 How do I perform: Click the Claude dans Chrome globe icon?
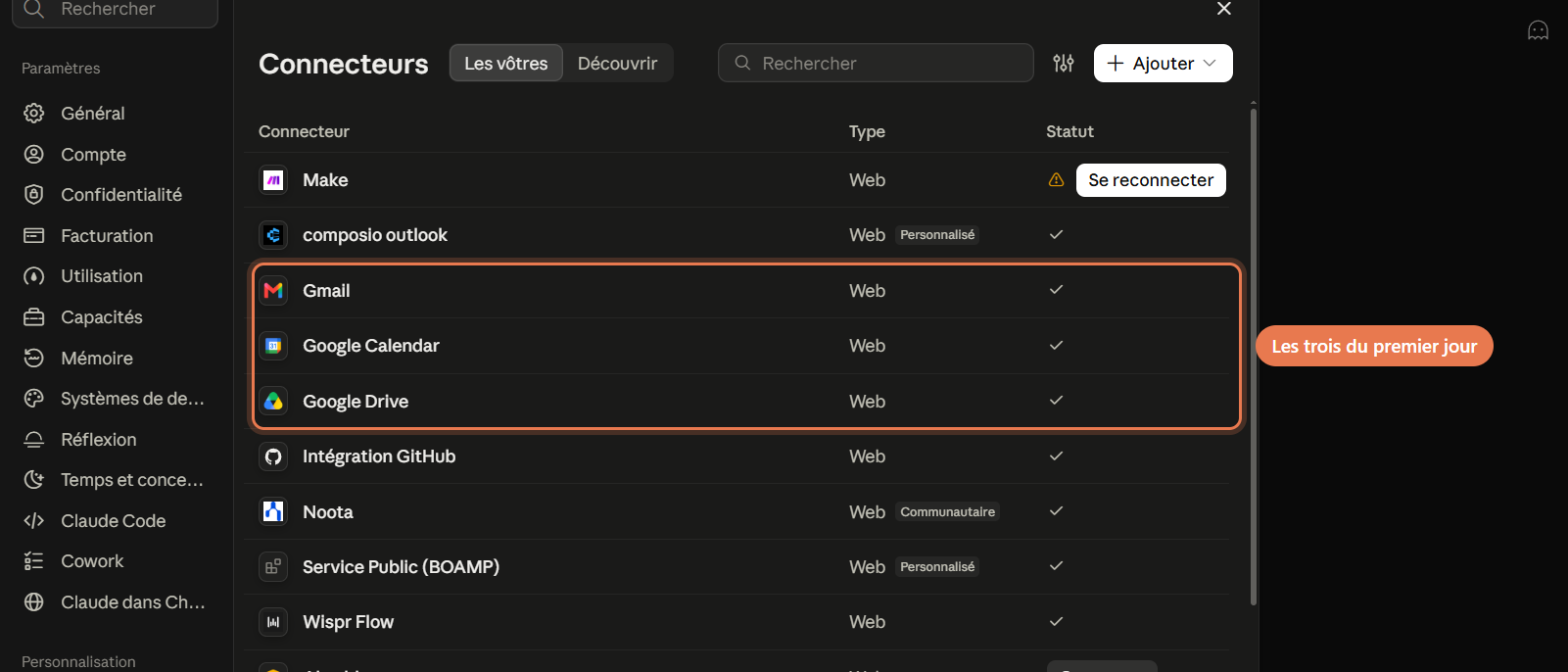34,602
